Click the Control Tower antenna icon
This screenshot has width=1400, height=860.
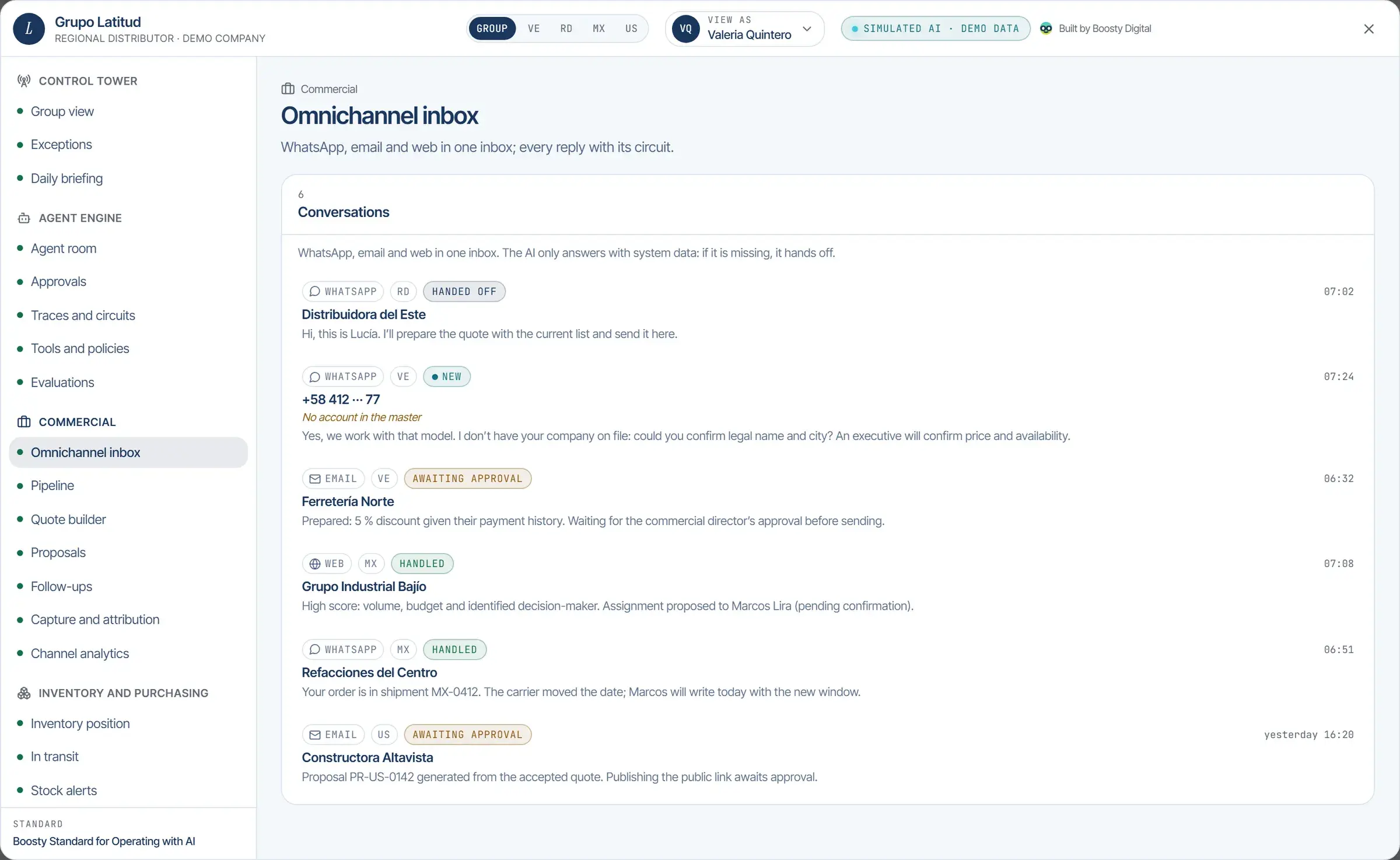click(x=24, y=81)
